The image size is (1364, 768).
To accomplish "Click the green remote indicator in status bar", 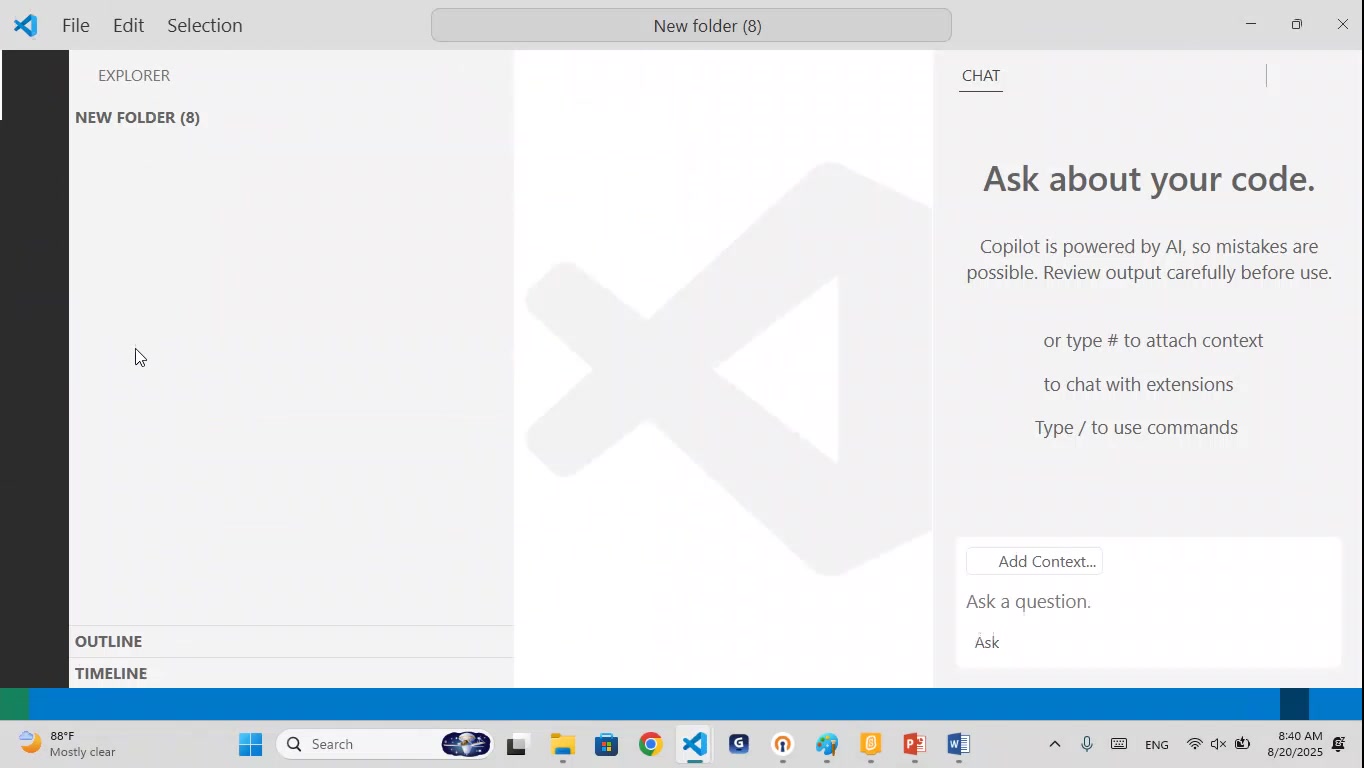I will (x=14, y=704).
